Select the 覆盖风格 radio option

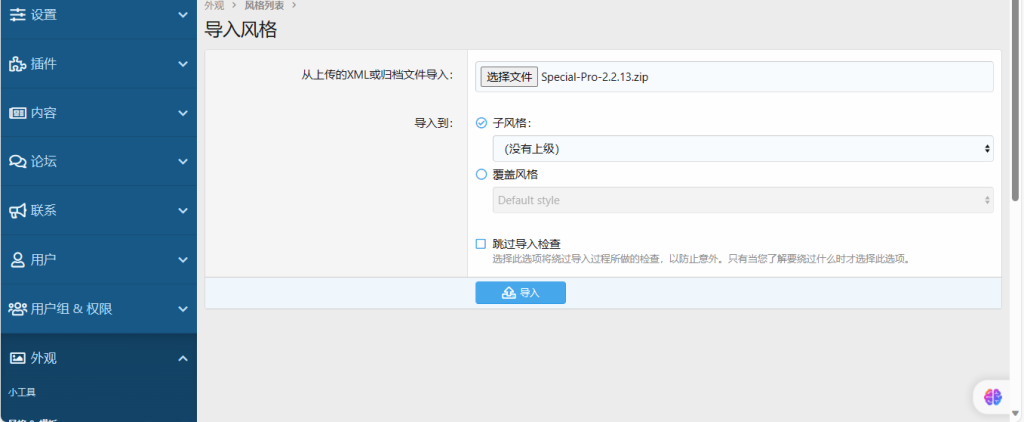point(481,174)
